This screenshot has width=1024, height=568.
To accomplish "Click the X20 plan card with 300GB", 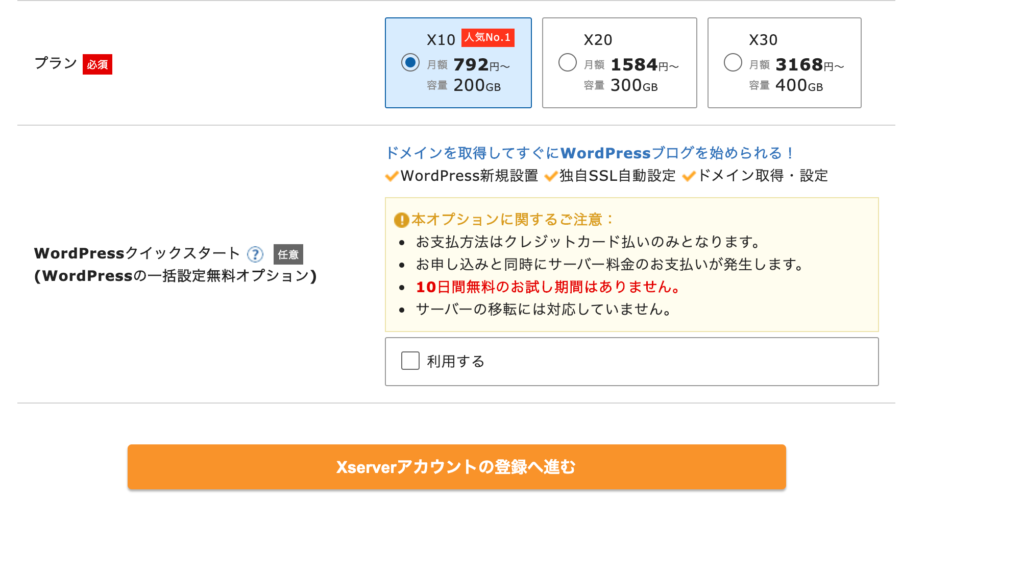I will coord(619,63).
